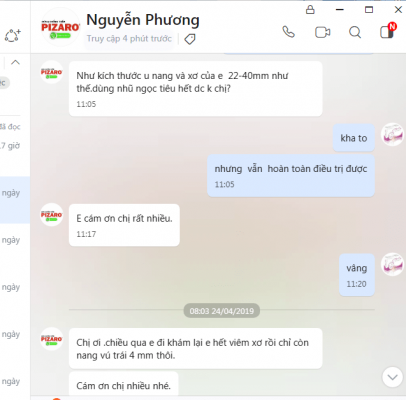Click the lock icon in title bar

[x=310, y=9]
